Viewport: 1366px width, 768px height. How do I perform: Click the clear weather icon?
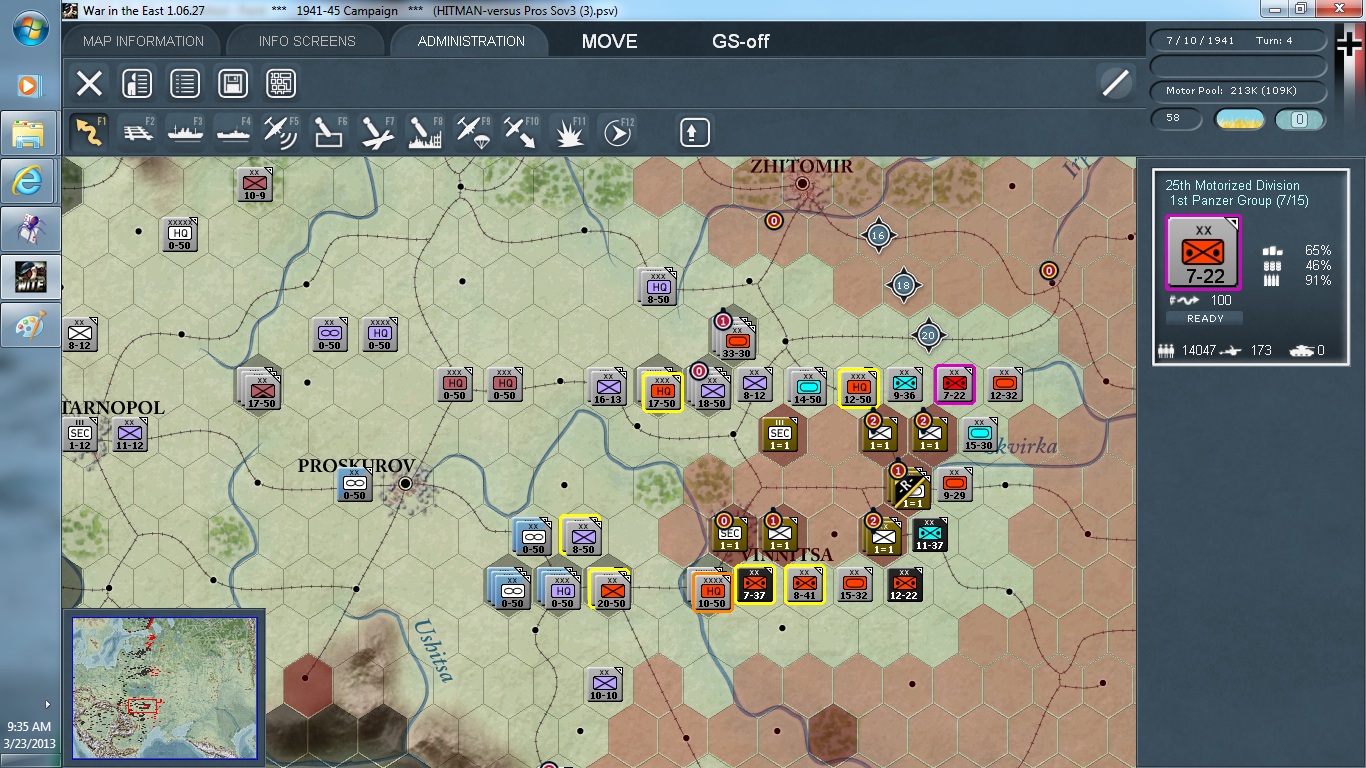[x=1239, y=120]
